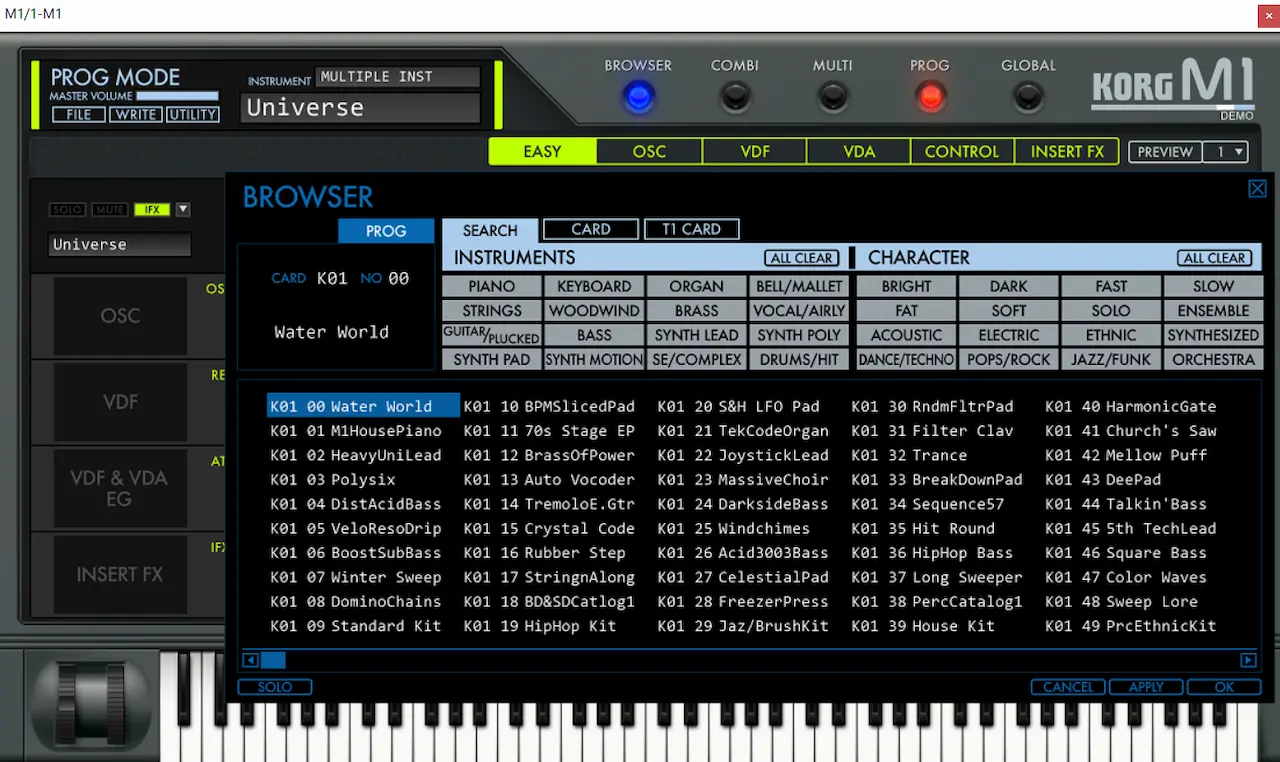This screenshot has width=1280, height=762.
Task: Switch to the VDA tab
Action: (x=859, y=152)
